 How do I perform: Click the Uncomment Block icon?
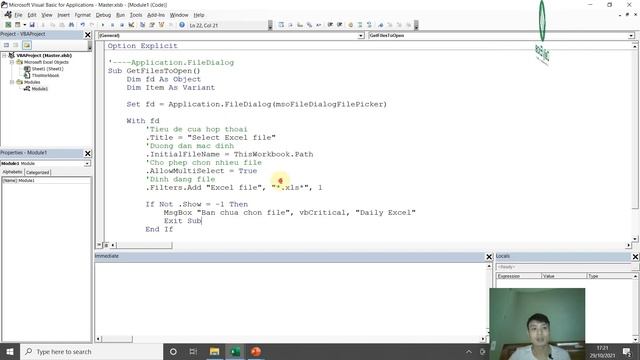[369, 25]
